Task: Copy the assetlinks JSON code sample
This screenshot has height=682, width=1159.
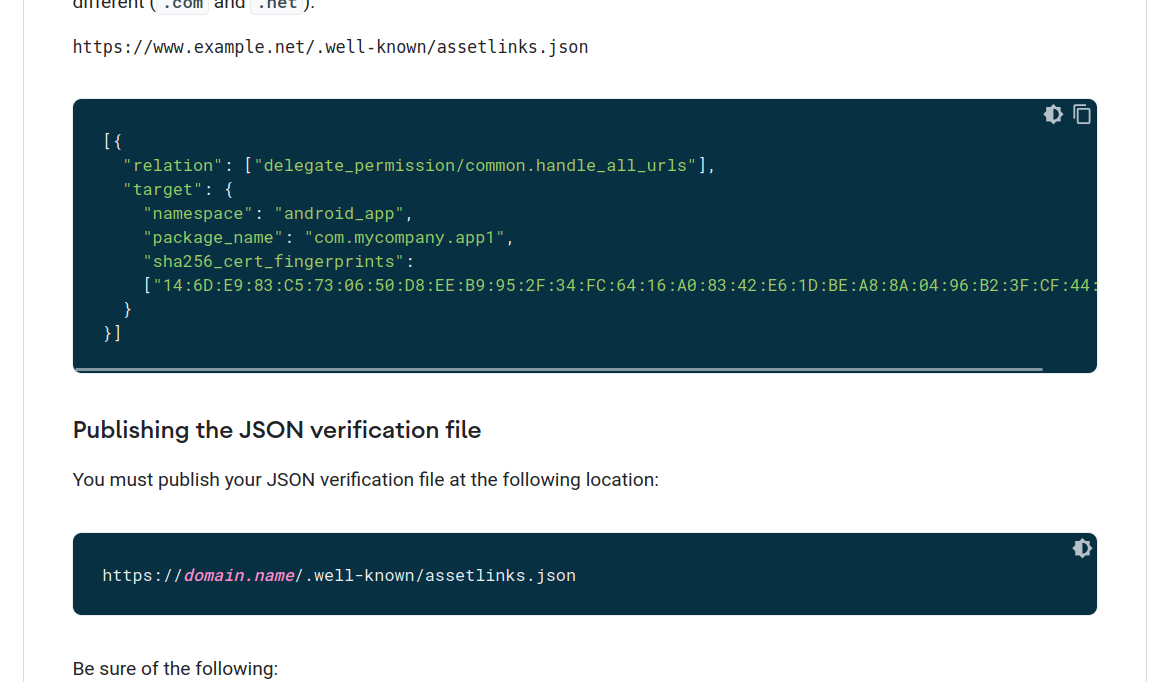Action: click(1081, 115)
